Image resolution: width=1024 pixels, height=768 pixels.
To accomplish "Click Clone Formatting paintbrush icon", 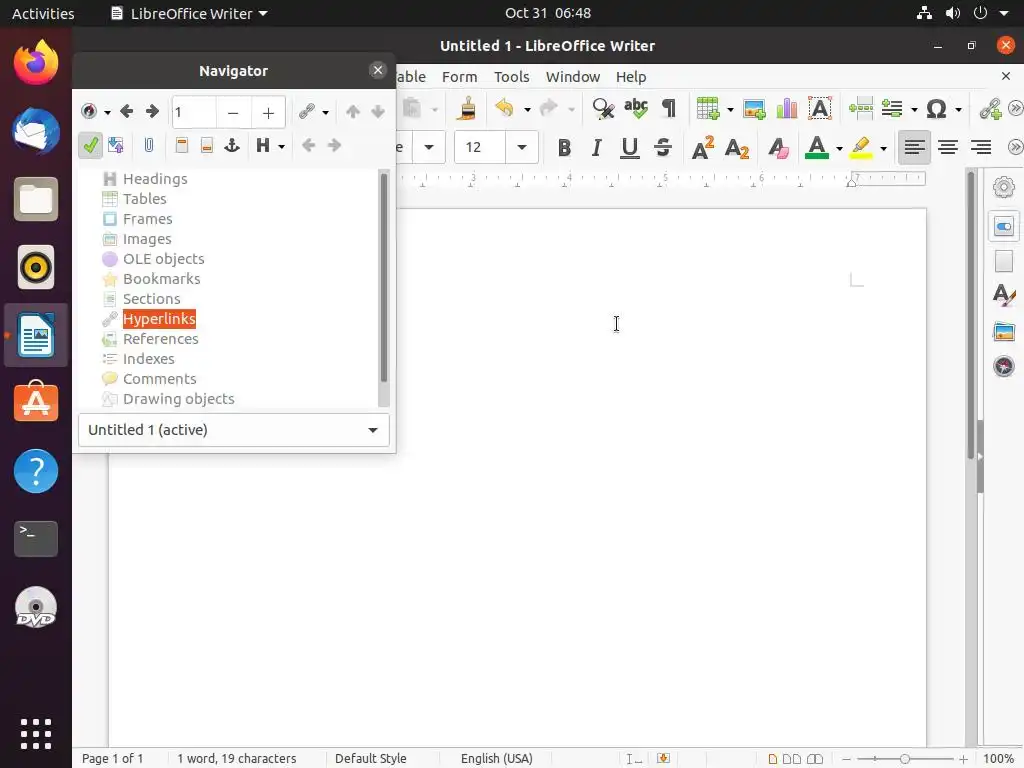I will click(466, 108).
